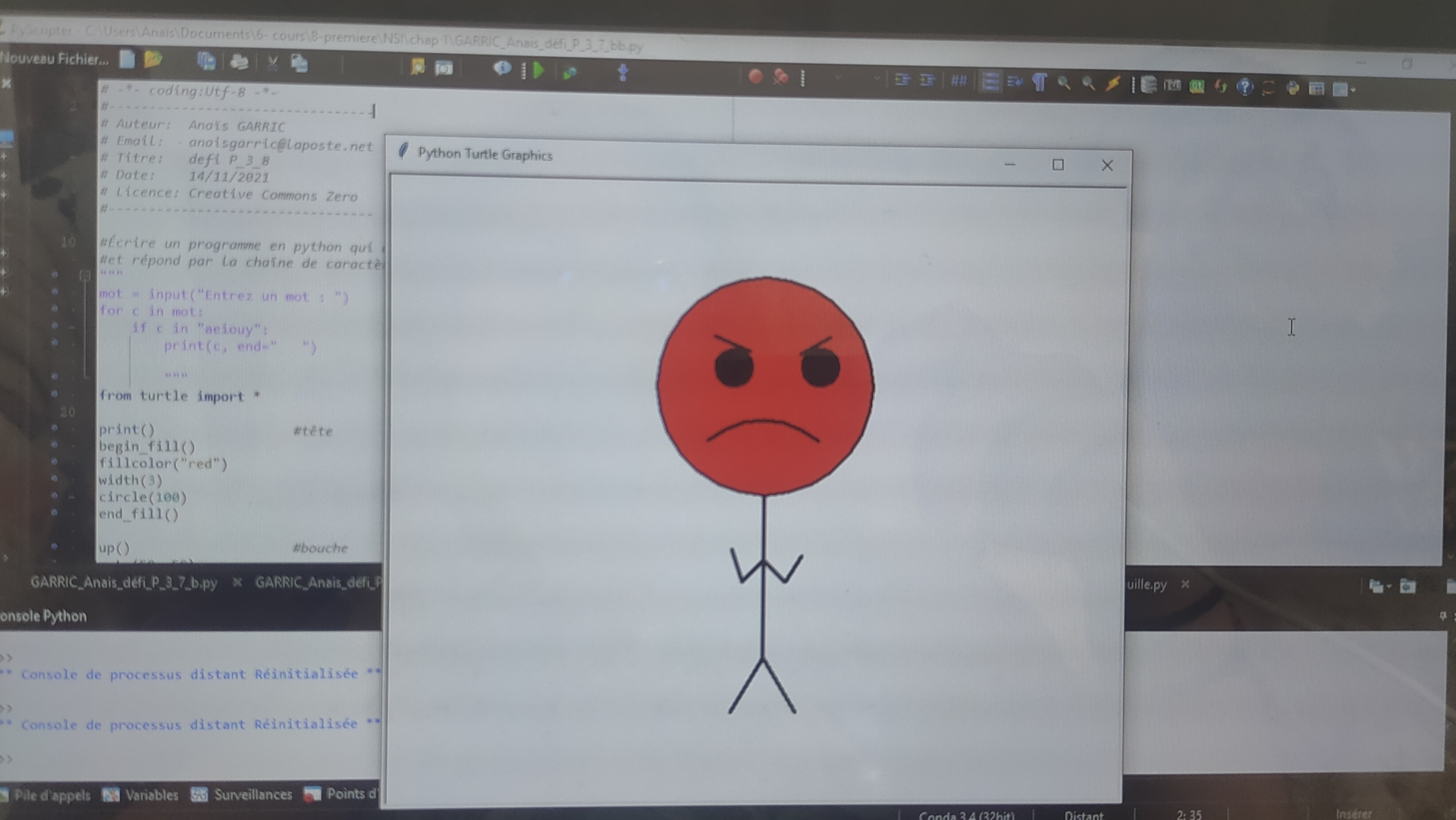Open the Variables bottom tab

[x=150, y=795]
